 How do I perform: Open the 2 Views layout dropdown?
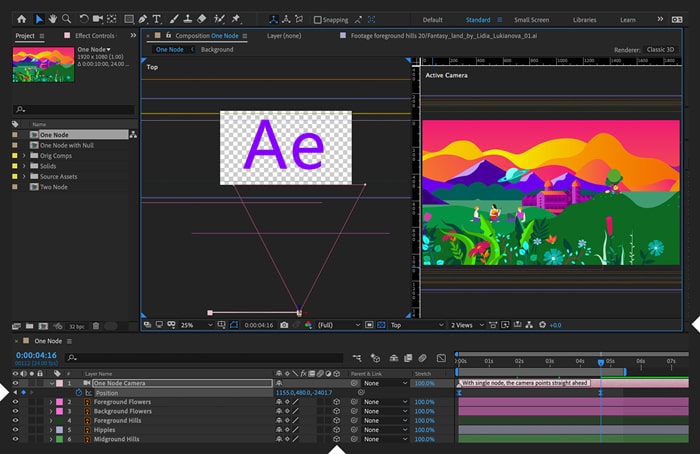[x=467, y=325]
